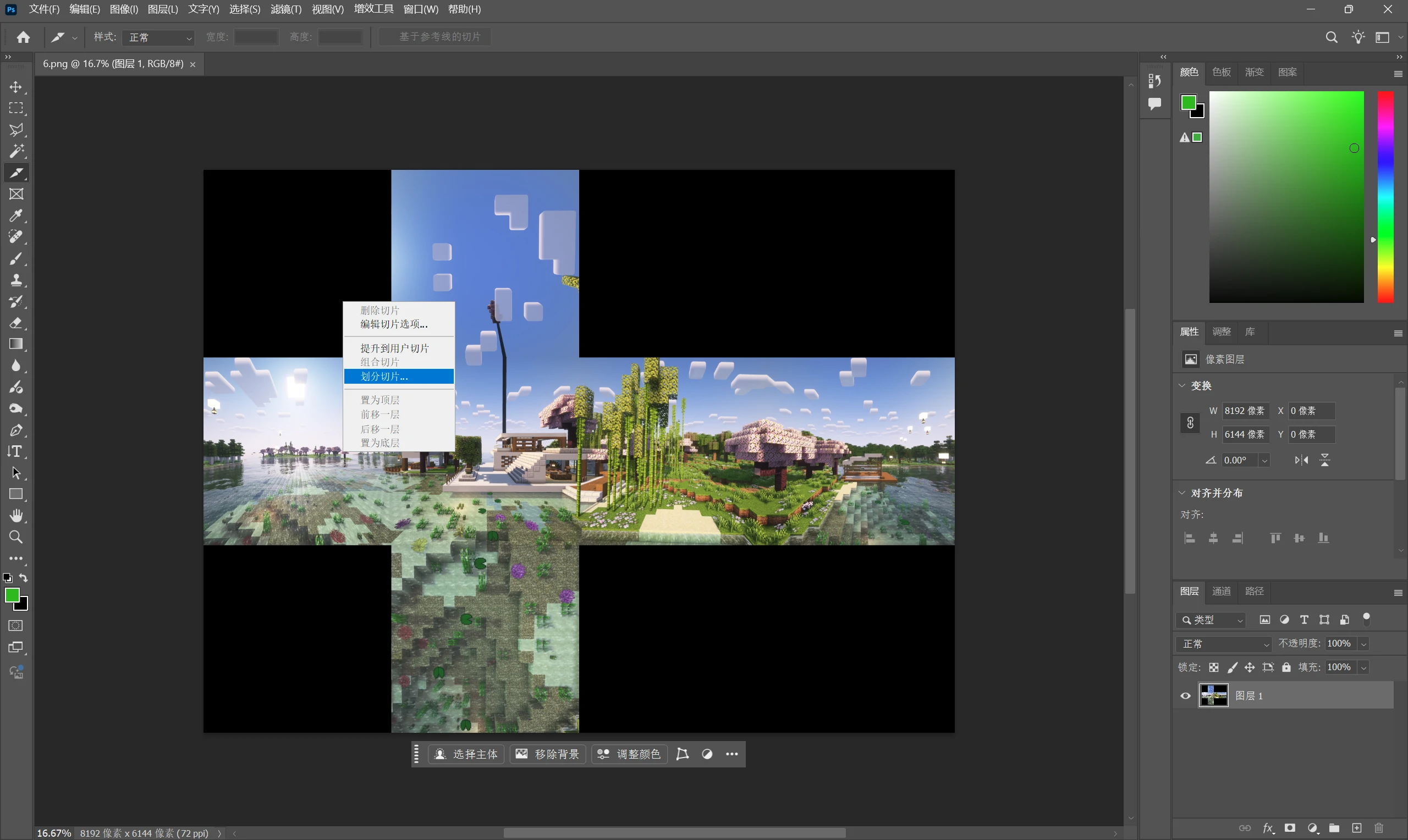This screenshot has height=840, width=1408.
Task: Switch to the 色板 tab
Action: 1221,72
